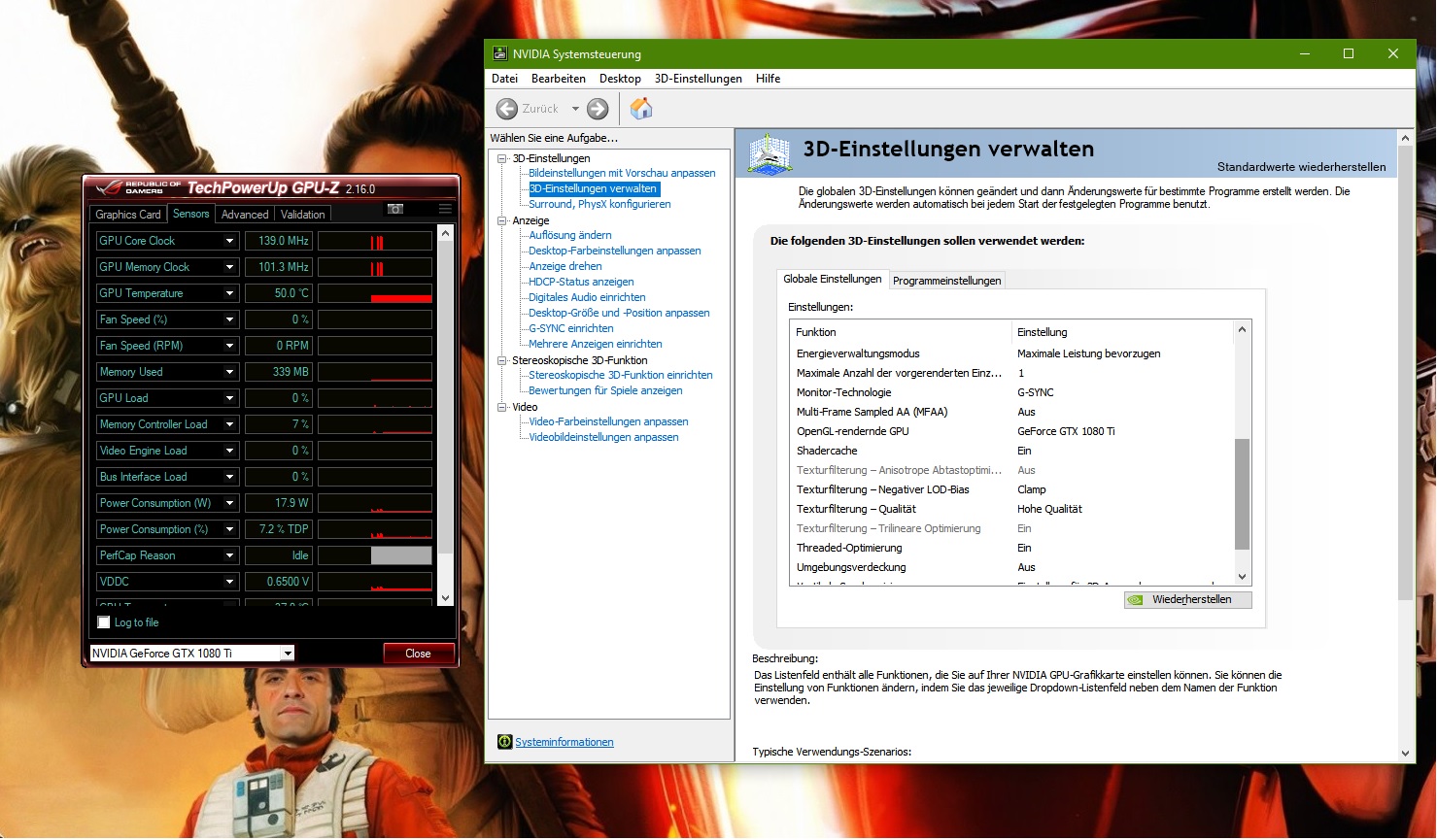Open the Hilfe menu
1437x840 pixels.
tap(769, 79)
